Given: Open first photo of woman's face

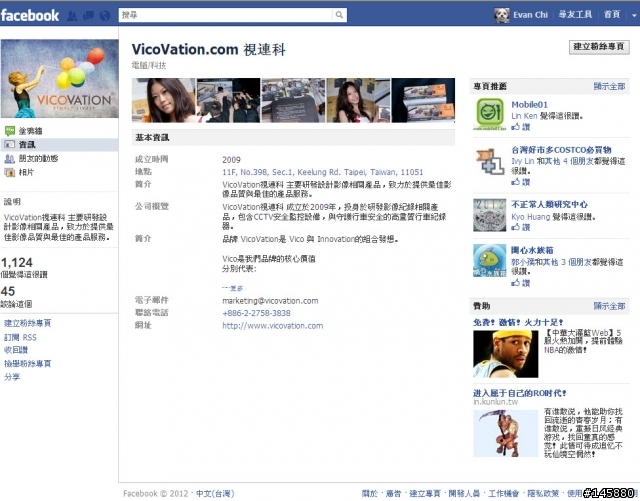Looking at the screenshot, I should (x=163, y=100).
